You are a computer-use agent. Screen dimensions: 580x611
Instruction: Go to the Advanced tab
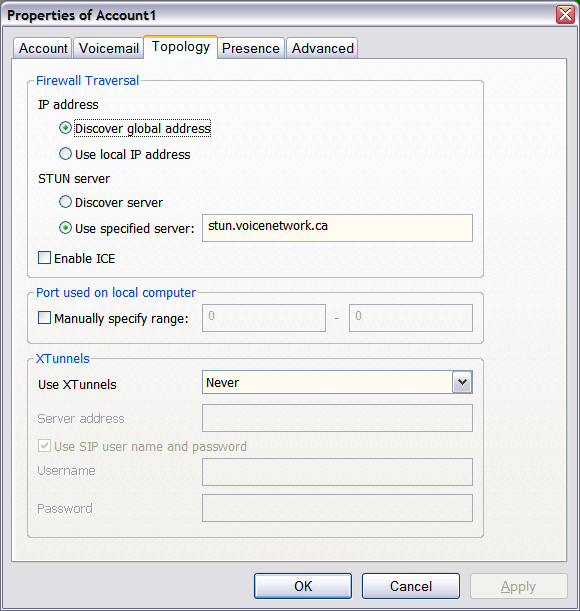322,48
